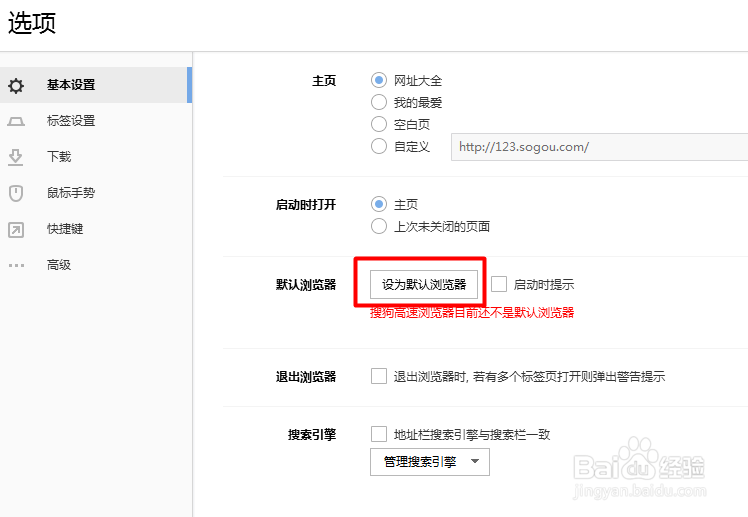Choose the 空白页 homepage option

tap(379, 124)
